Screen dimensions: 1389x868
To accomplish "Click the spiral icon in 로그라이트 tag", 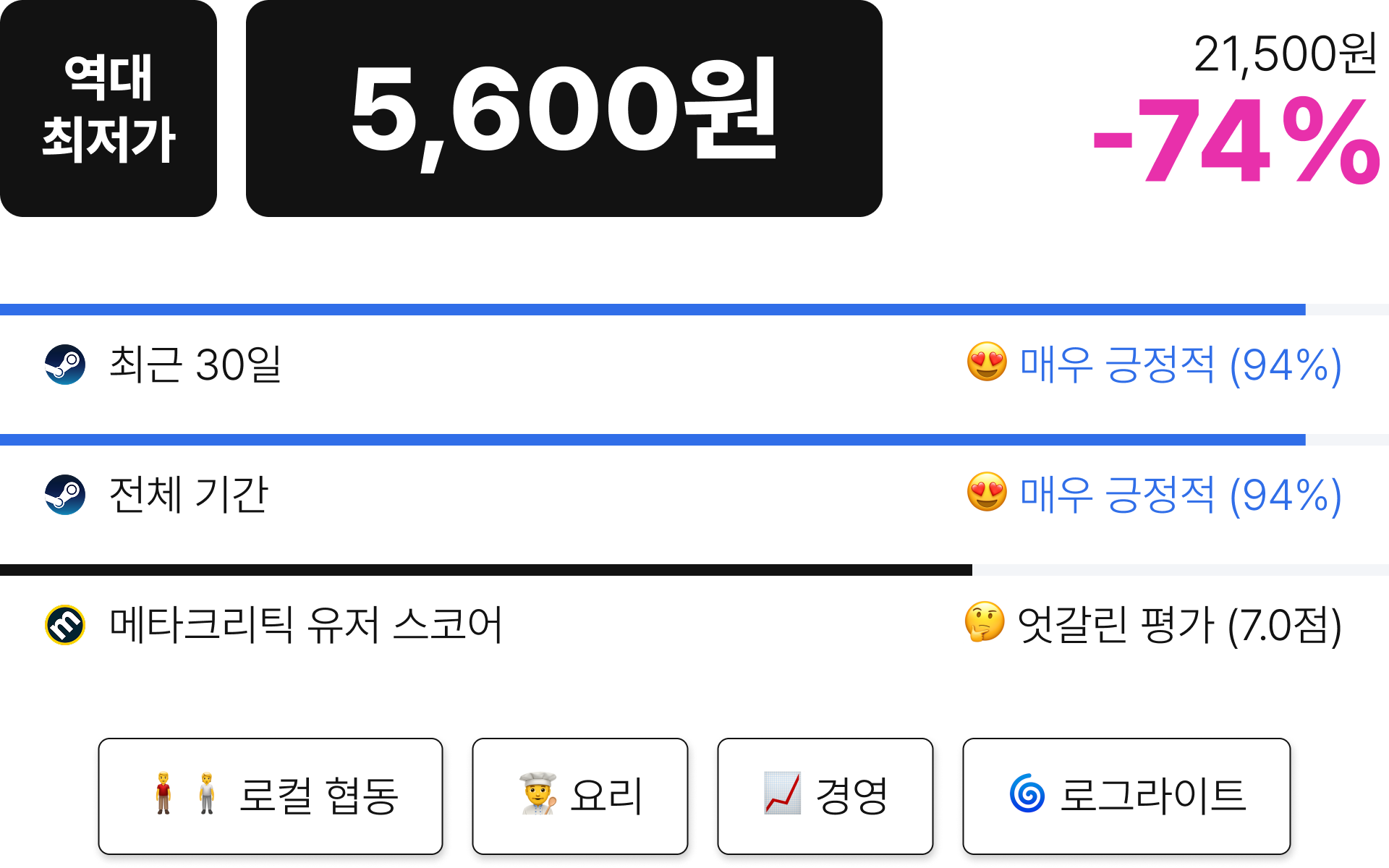I will click(1027, 793).
